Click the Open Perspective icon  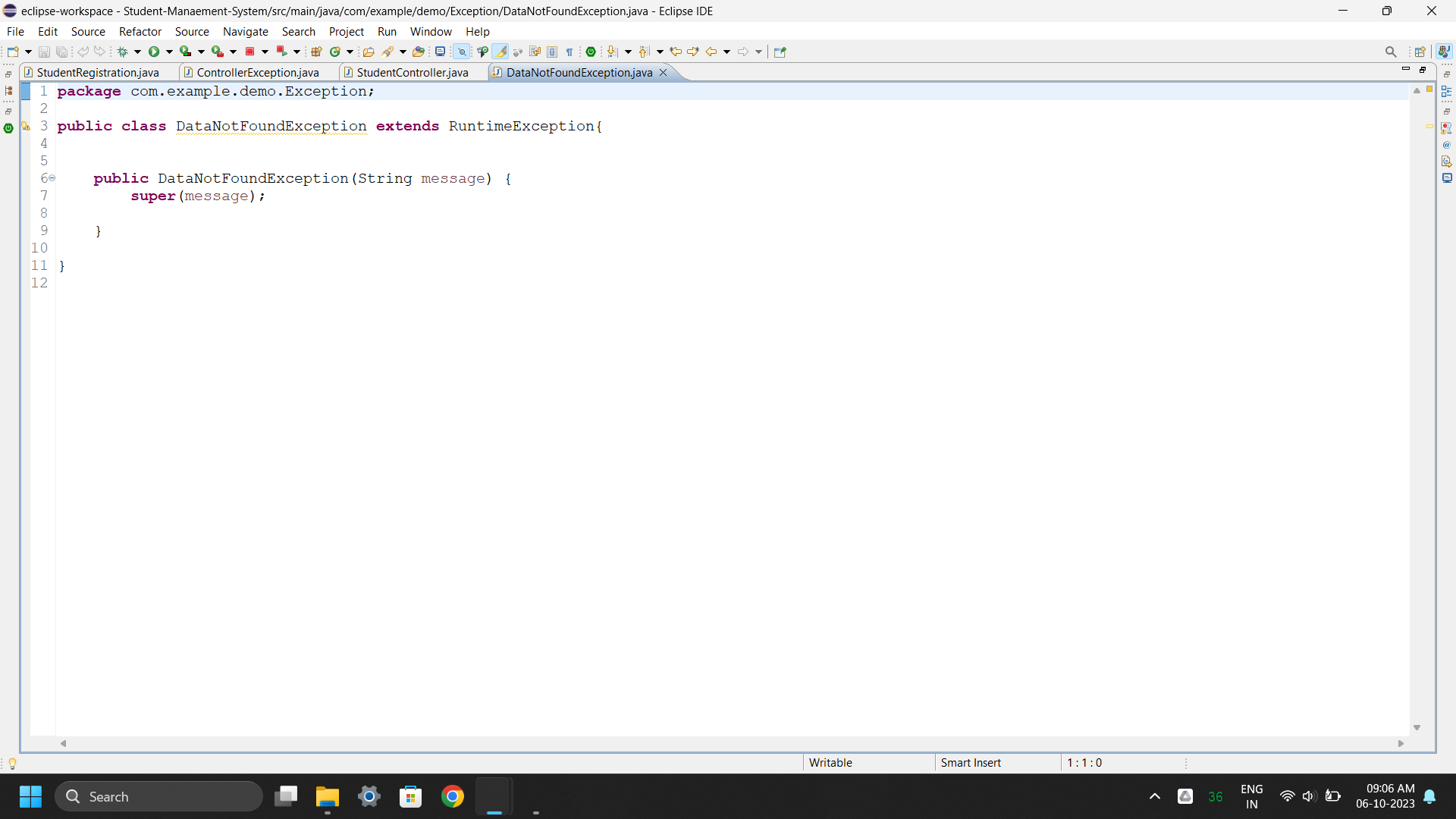point(1420,52)
